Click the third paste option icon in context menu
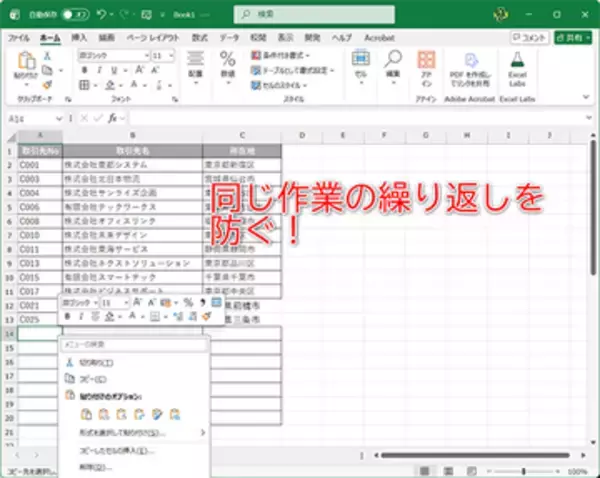This screenshot has width=600, height=478. click(x=121, y=414)
